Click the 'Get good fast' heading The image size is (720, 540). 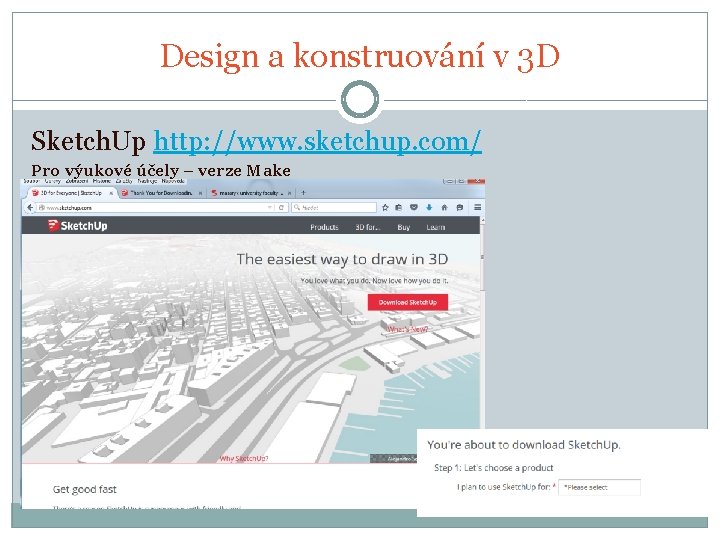(84, 489)
